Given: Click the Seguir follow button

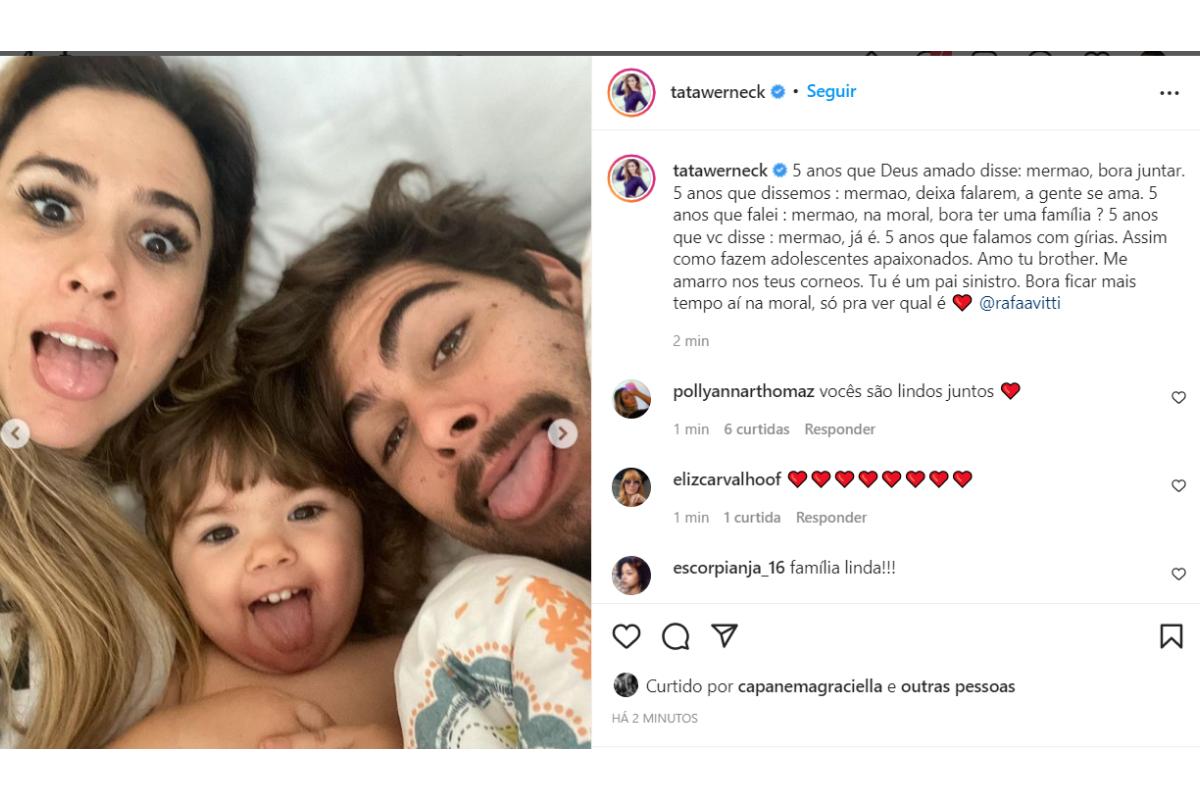Looking at the screenshot, I should pos(831,91).
